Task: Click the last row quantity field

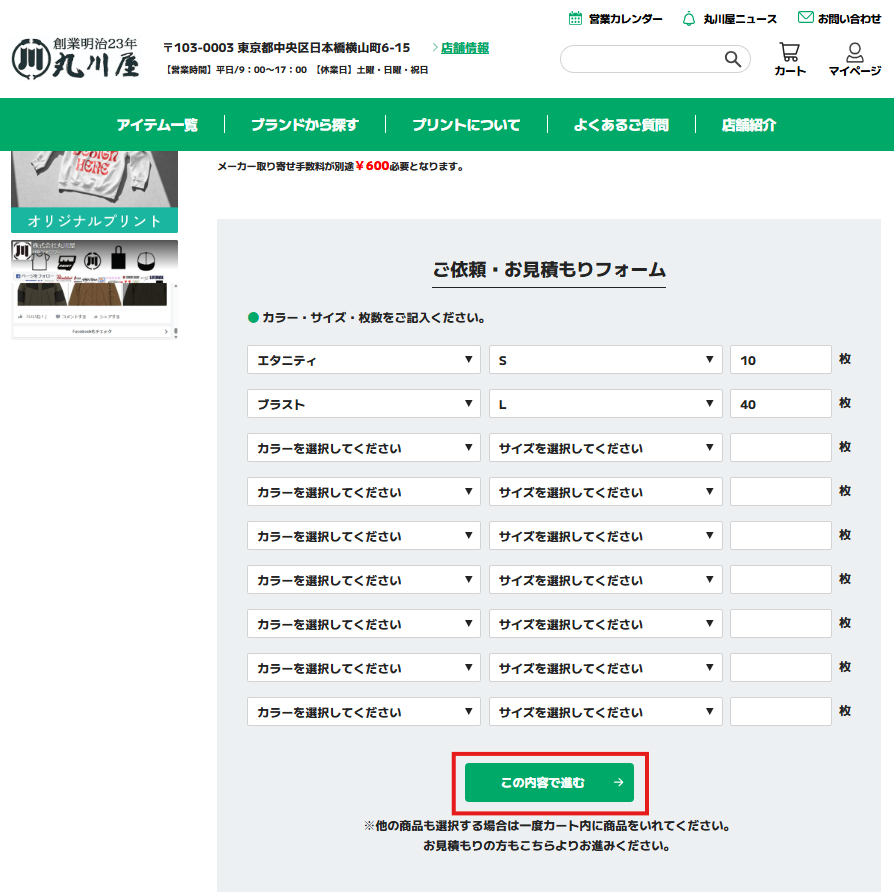Action: pos(780,712)
